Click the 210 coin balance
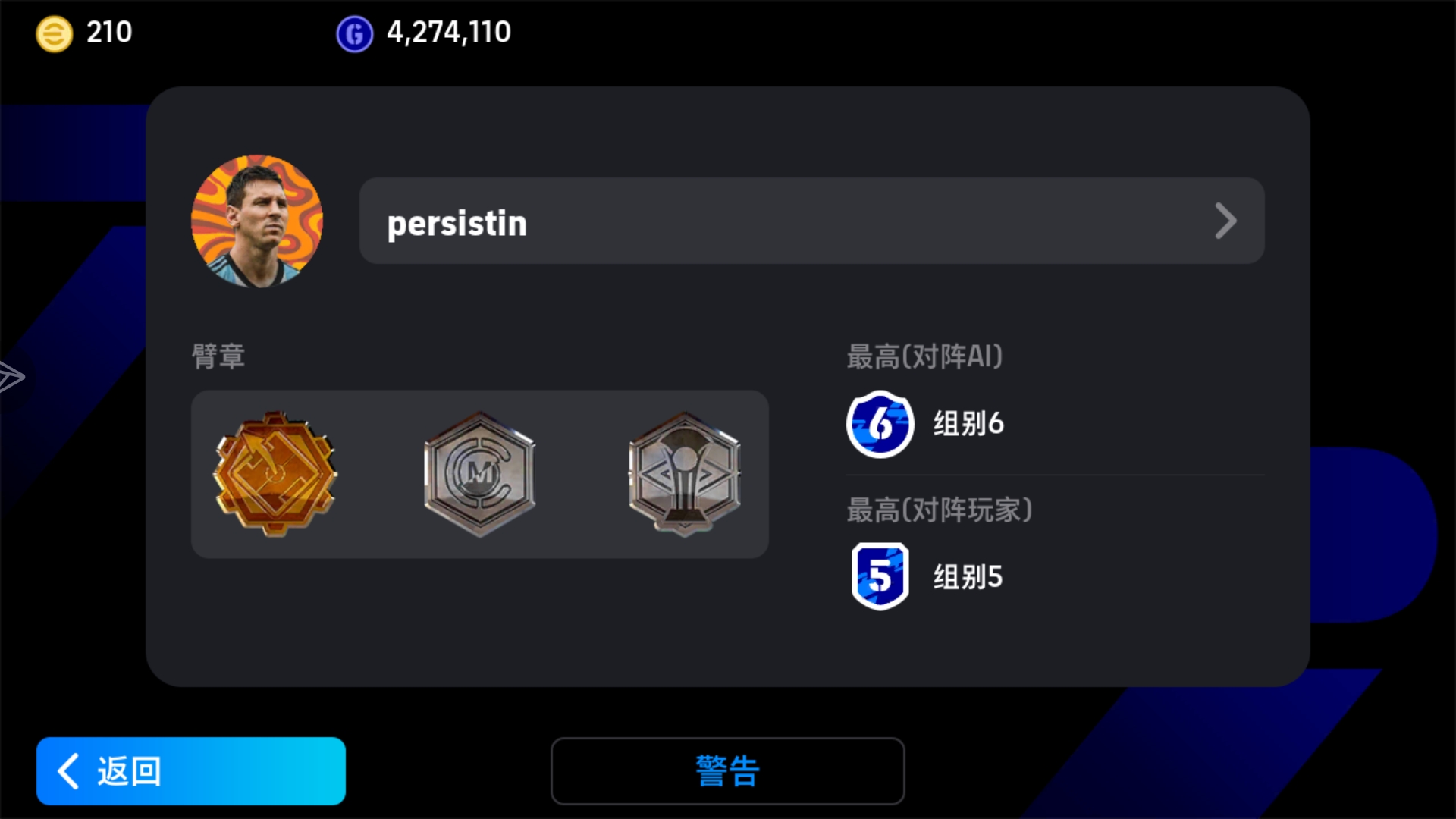 coord(109,33)
